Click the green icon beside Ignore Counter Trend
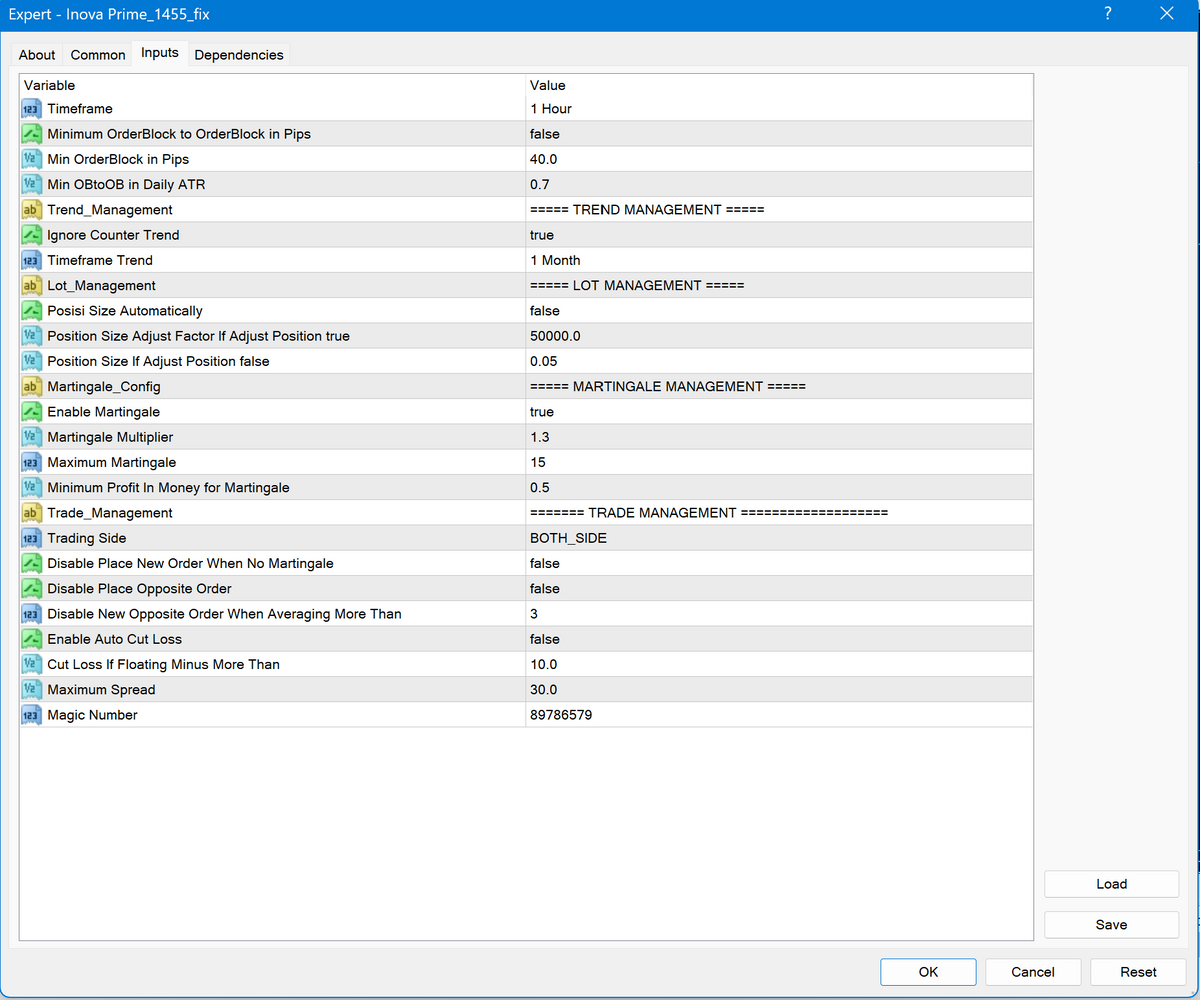Viewport: 1200px width, 1000px height. (x=31, y=234)
